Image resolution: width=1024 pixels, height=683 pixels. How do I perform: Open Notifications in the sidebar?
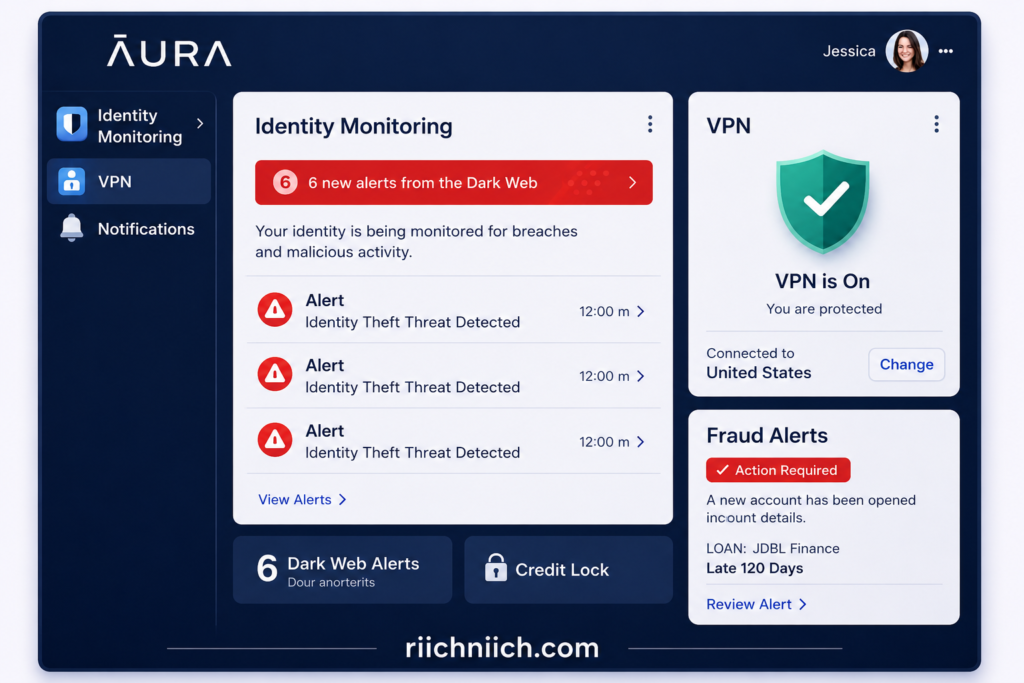tap(129, 229)
